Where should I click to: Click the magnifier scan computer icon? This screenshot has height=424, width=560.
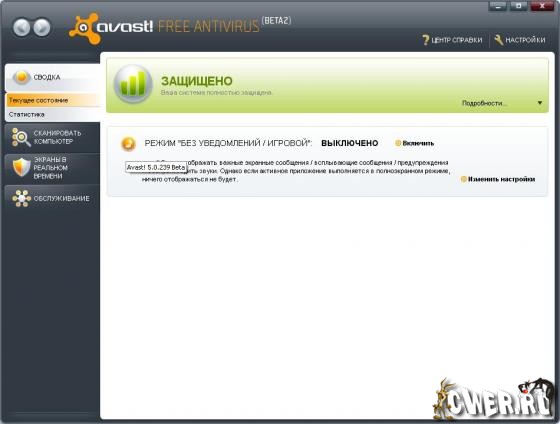pos(21,137)
